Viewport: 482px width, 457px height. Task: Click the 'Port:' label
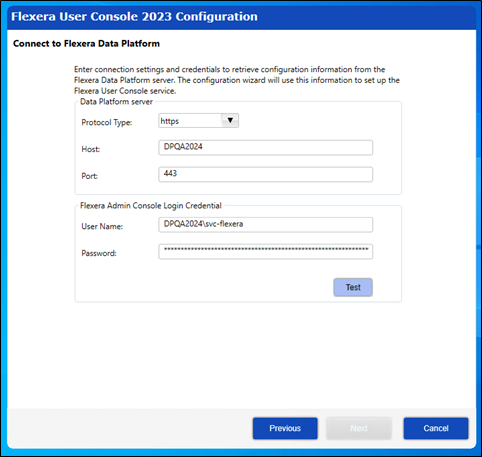[x=90, y=176]
